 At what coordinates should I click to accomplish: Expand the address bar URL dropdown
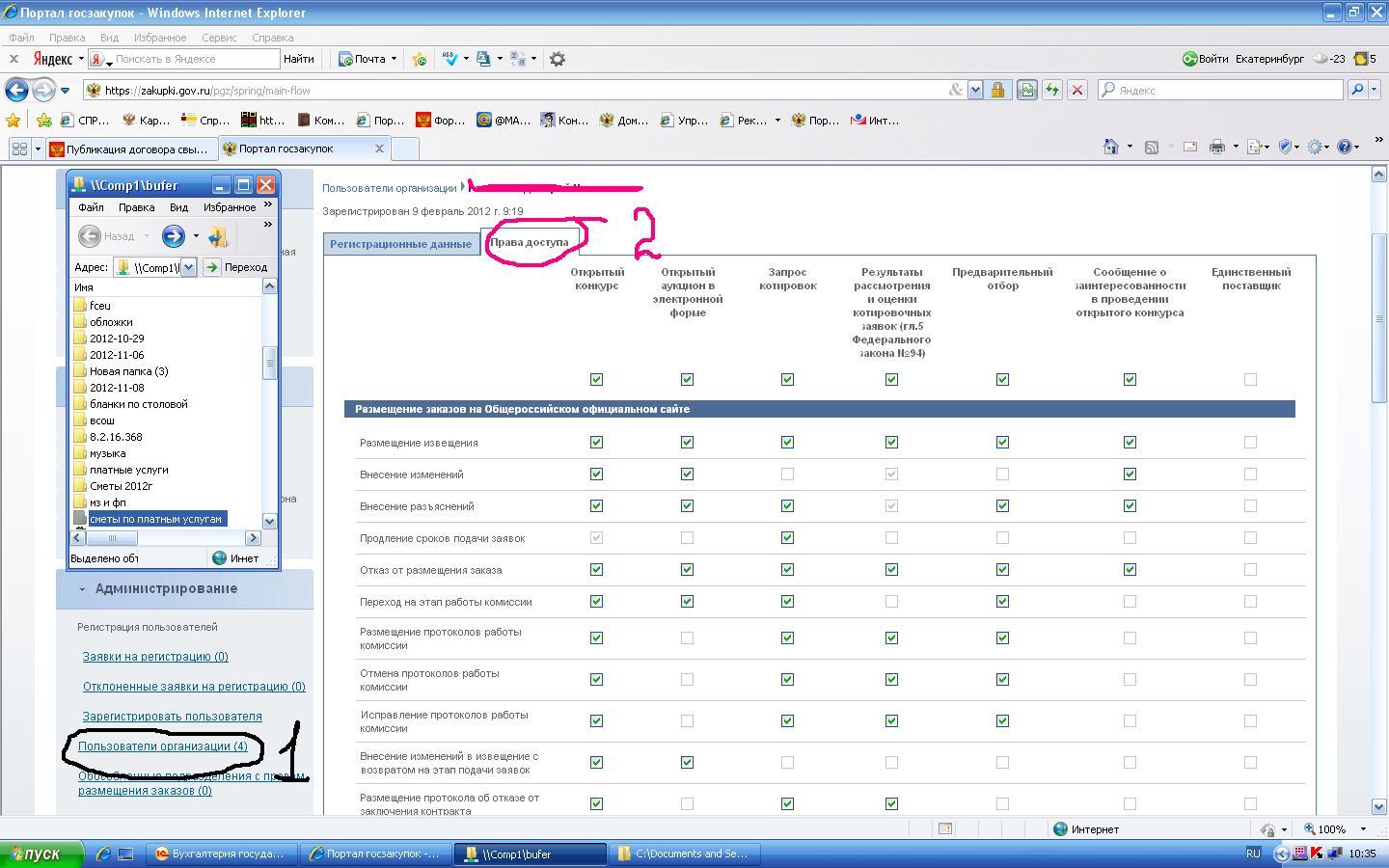pyautogui.click(x=975, y=90)
